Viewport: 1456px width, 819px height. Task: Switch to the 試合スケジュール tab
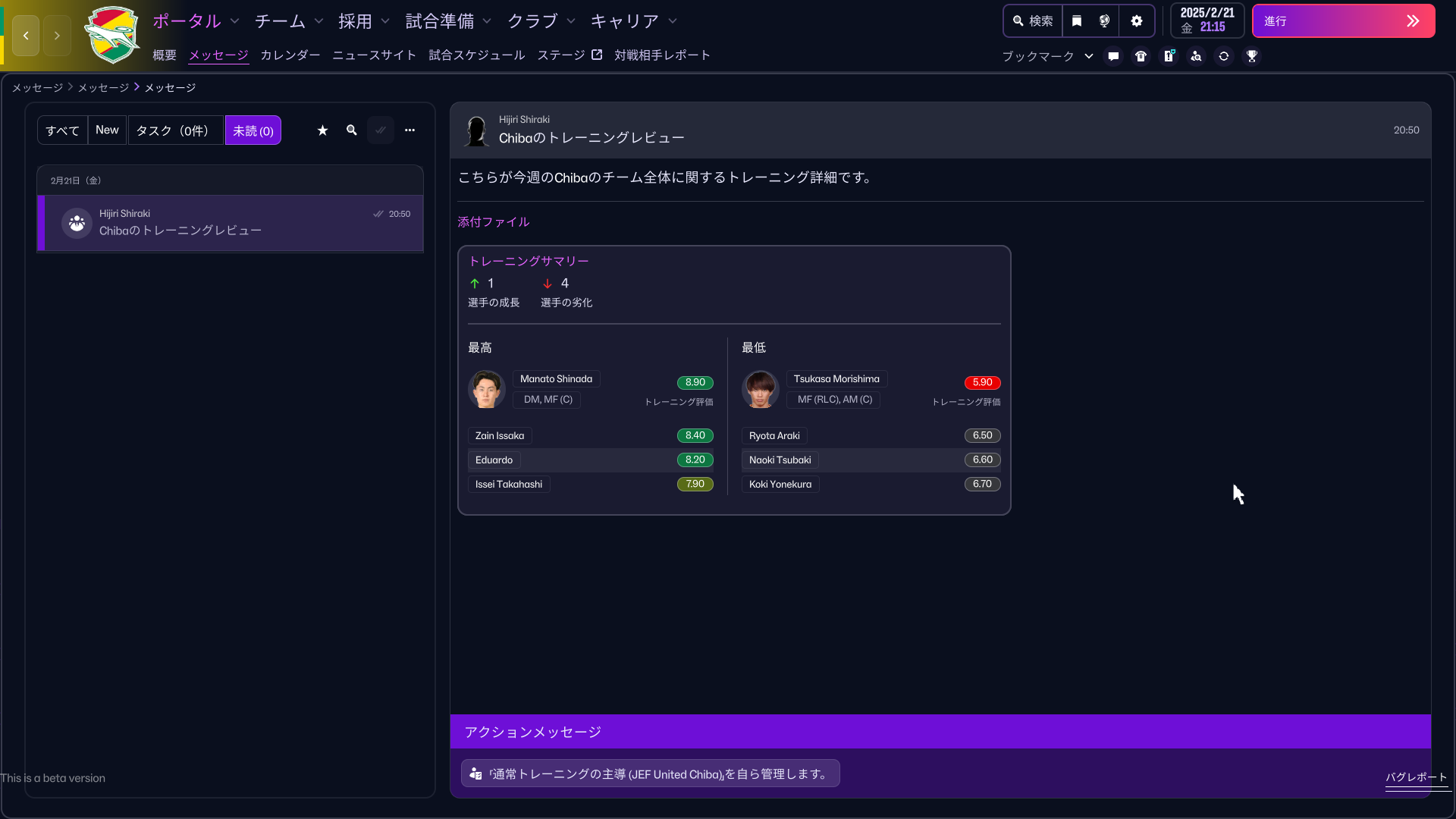click(x=477, y=55)
